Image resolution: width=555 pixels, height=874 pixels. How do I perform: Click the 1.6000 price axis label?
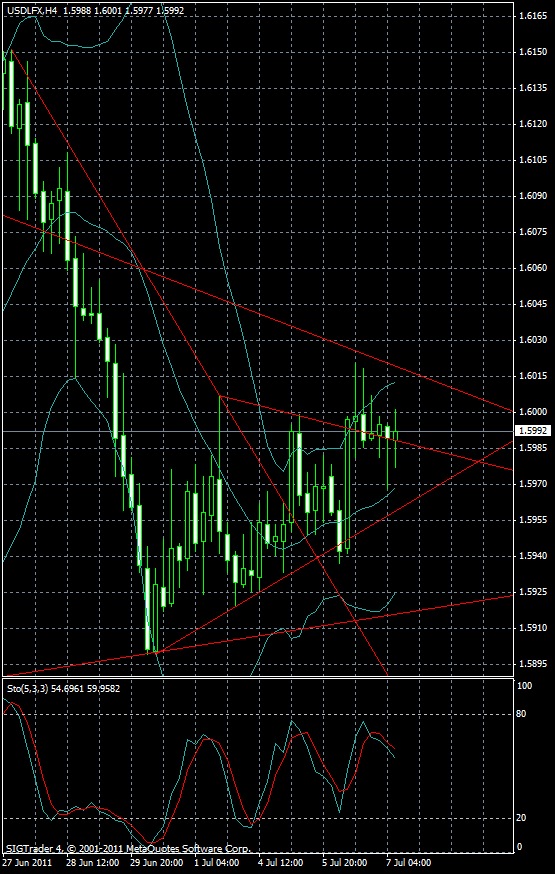pyautogui.click(x=532, y=412)
